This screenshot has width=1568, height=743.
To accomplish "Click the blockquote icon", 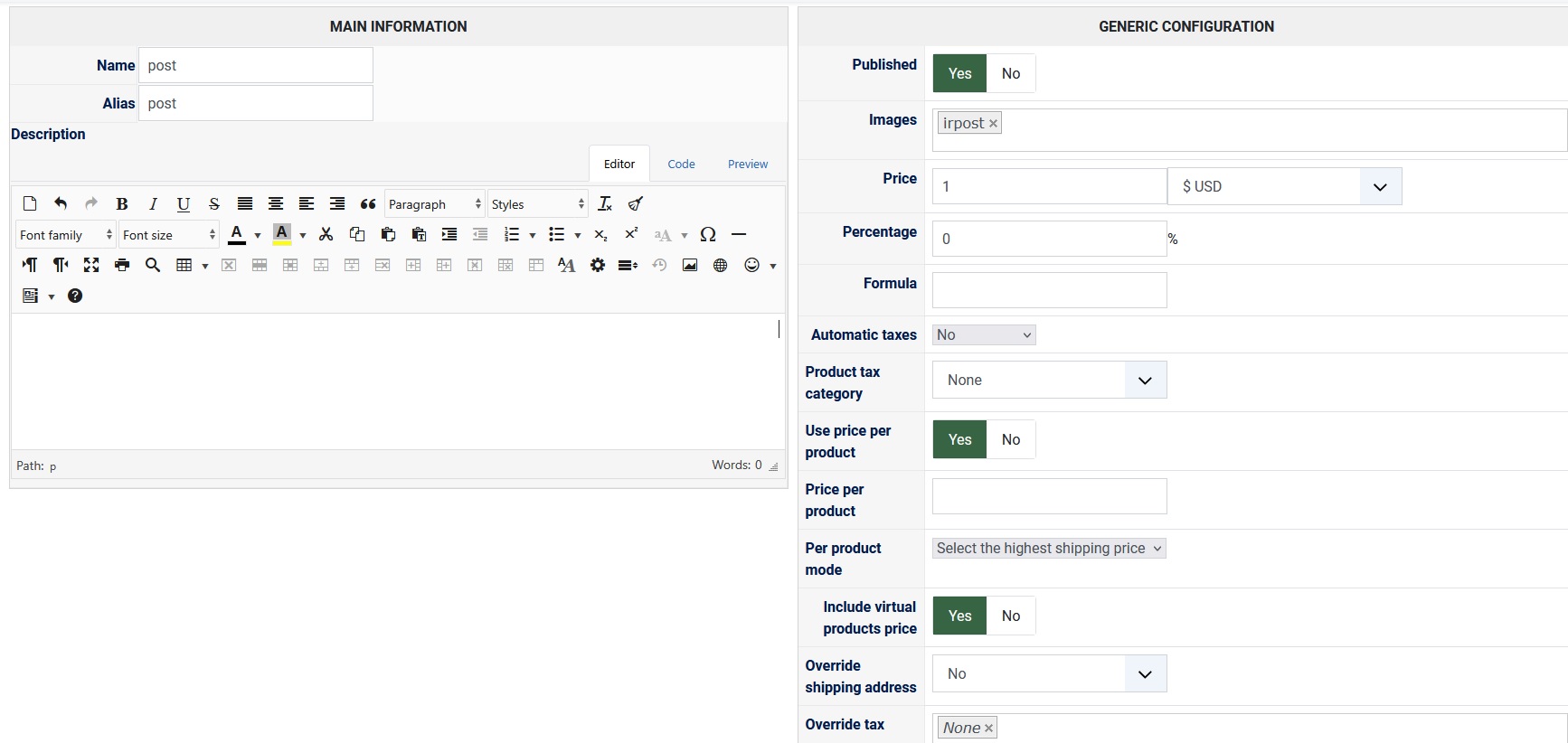I will pos(368,204).
